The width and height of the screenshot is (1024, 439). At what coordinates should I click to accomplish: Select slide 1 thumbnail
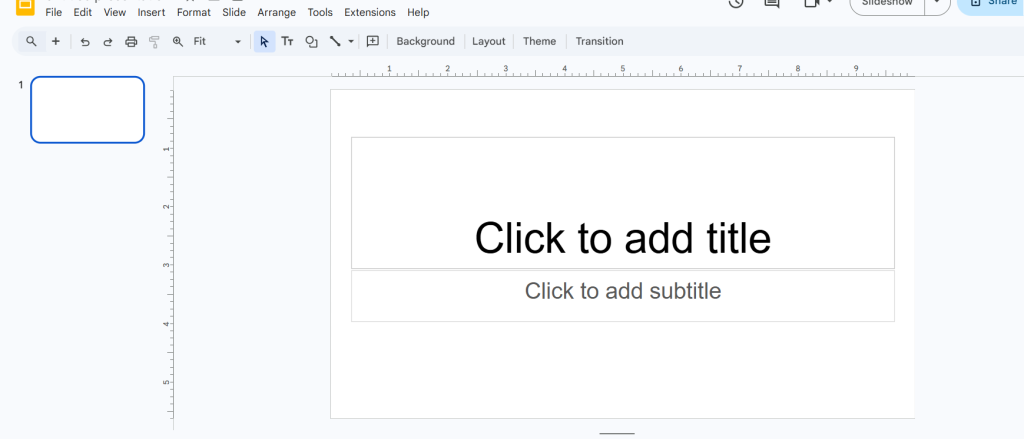coord(88,110)
